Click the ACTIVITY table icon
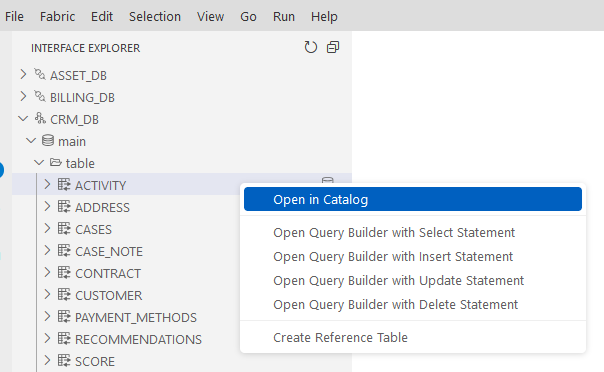 click(x=64, y=184)
